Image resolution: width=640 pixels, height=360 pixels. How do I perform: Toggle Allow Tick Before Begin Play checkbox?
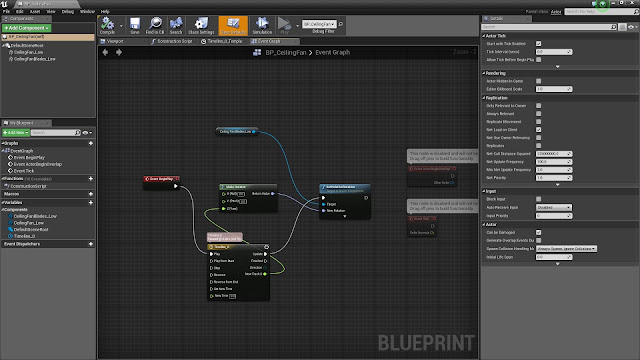538,60
